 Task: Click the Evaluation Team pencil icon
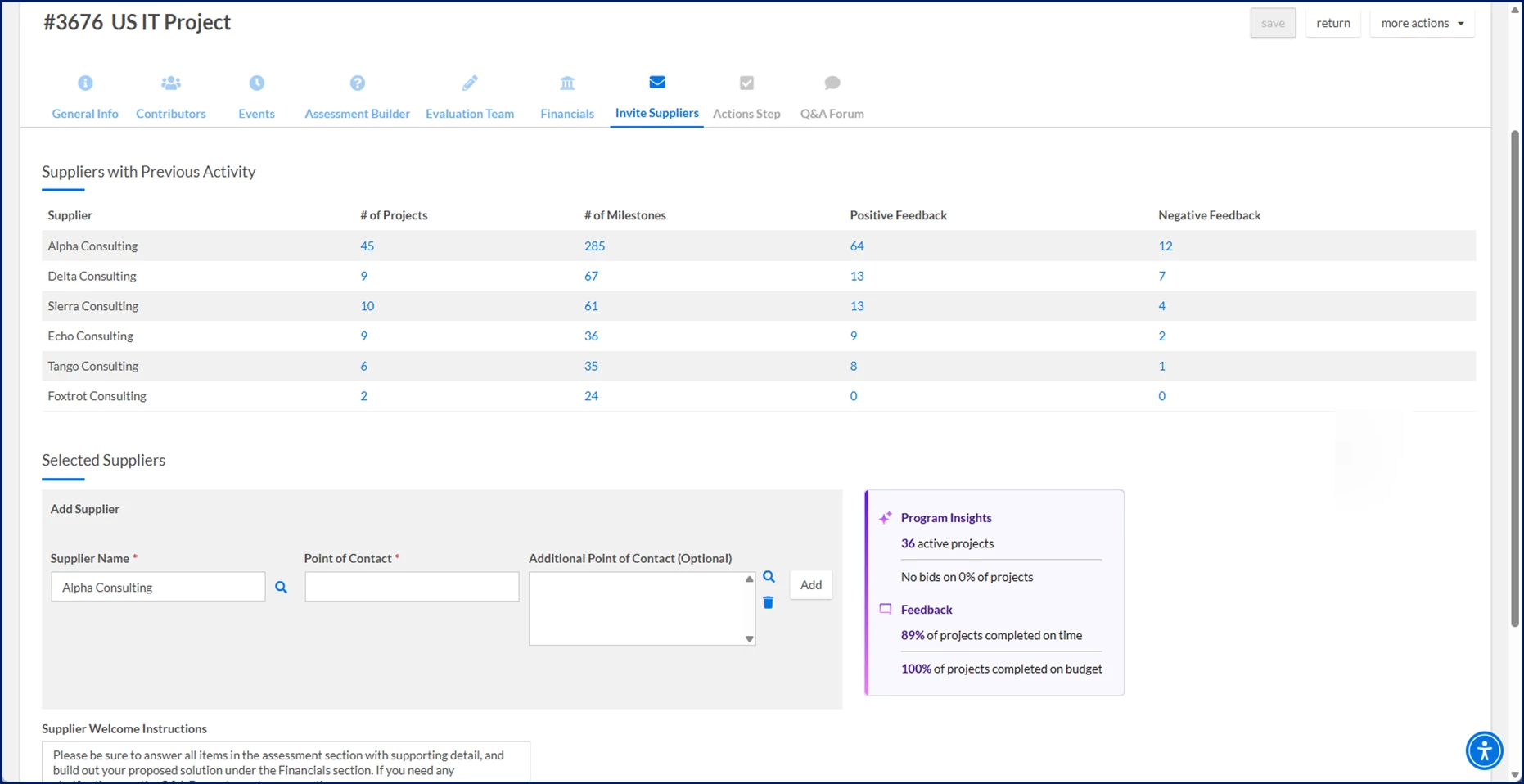coord(470,83)
